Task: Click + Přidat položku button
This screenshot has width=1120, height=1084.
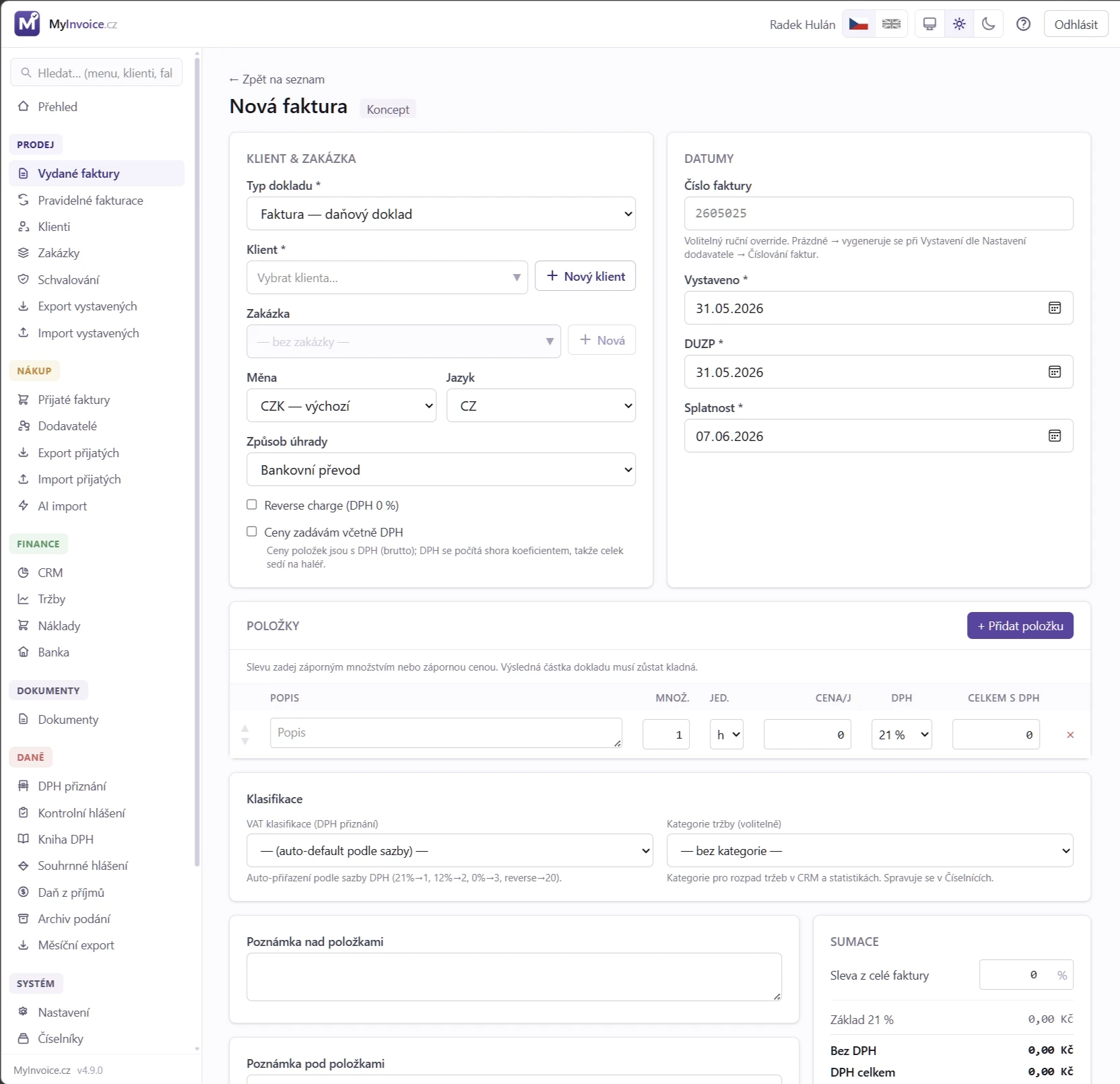Action: tap(1020, 625)
